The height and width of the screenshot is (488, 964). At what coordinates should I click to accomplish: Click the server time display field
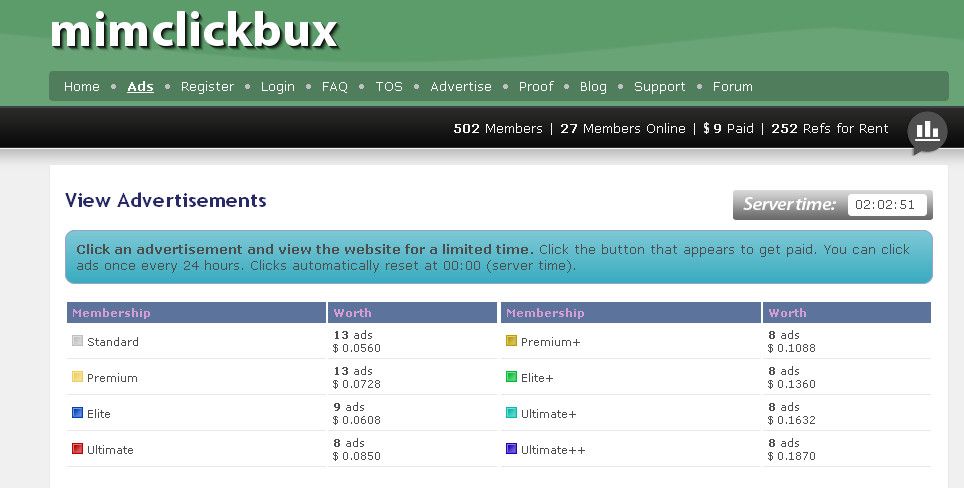887,205
